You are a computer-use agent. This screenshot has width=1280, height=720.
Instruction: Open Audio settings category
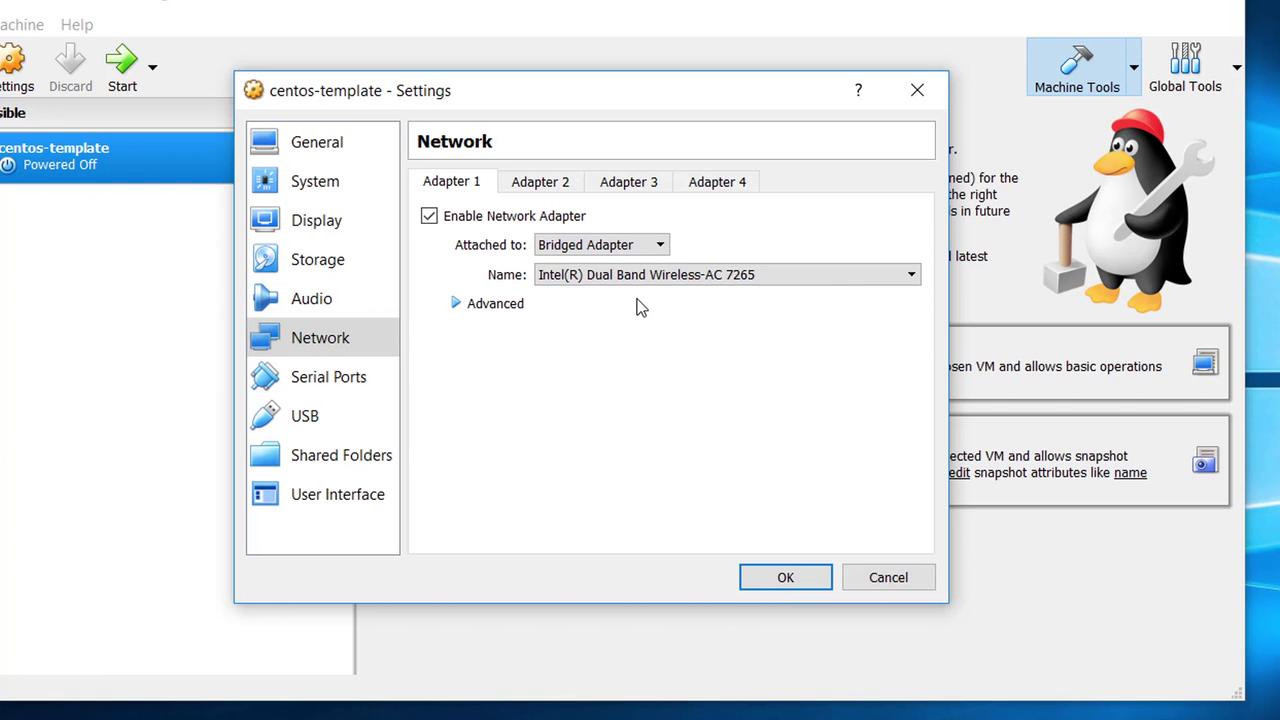[311, 298]
